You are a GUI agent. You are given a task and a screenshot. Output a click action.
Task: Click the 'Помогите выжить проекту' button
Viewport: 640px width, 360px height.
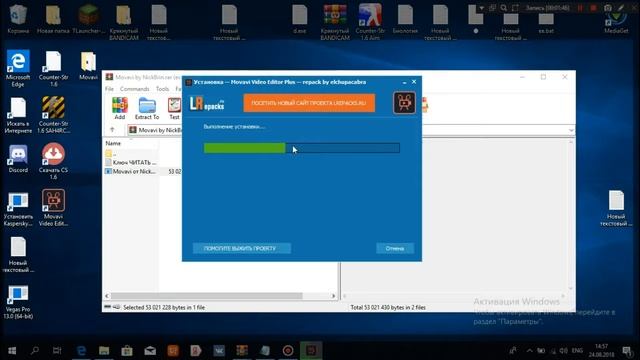(x=242, y=248)
